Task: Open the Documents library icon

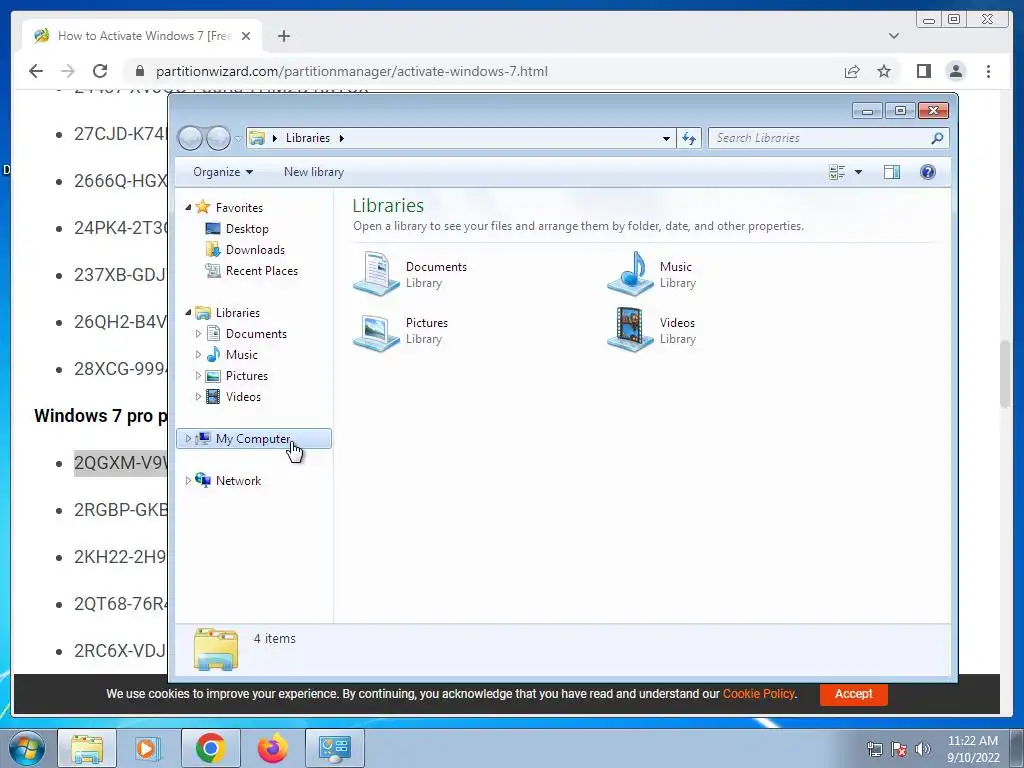Action: [376, 274]
